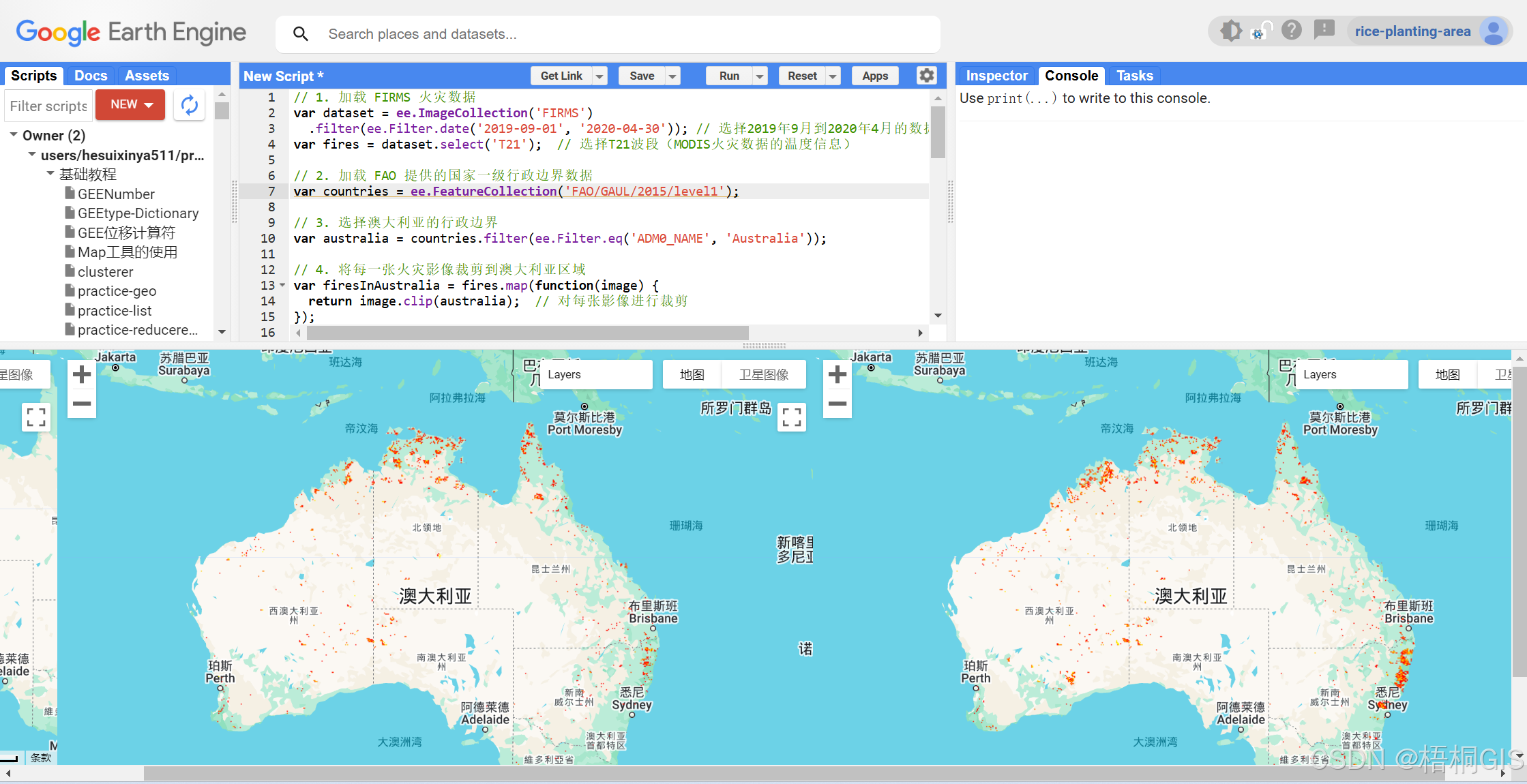Screen dimensions: 1527x784
Task: Refresh the scripts list with reload icon
Action: pyautogui.click(x=190, y=105)
